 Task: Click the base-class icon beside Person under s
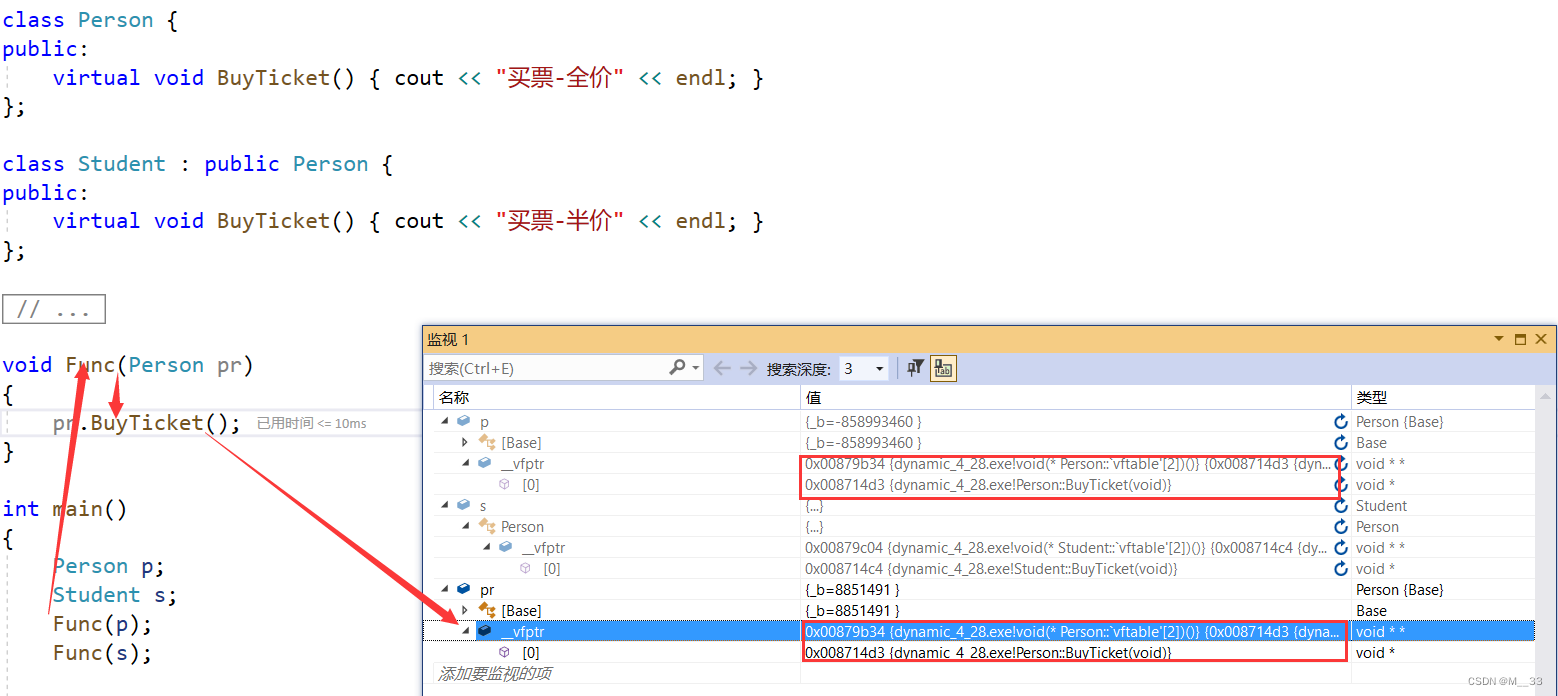[x=487, y=527]
